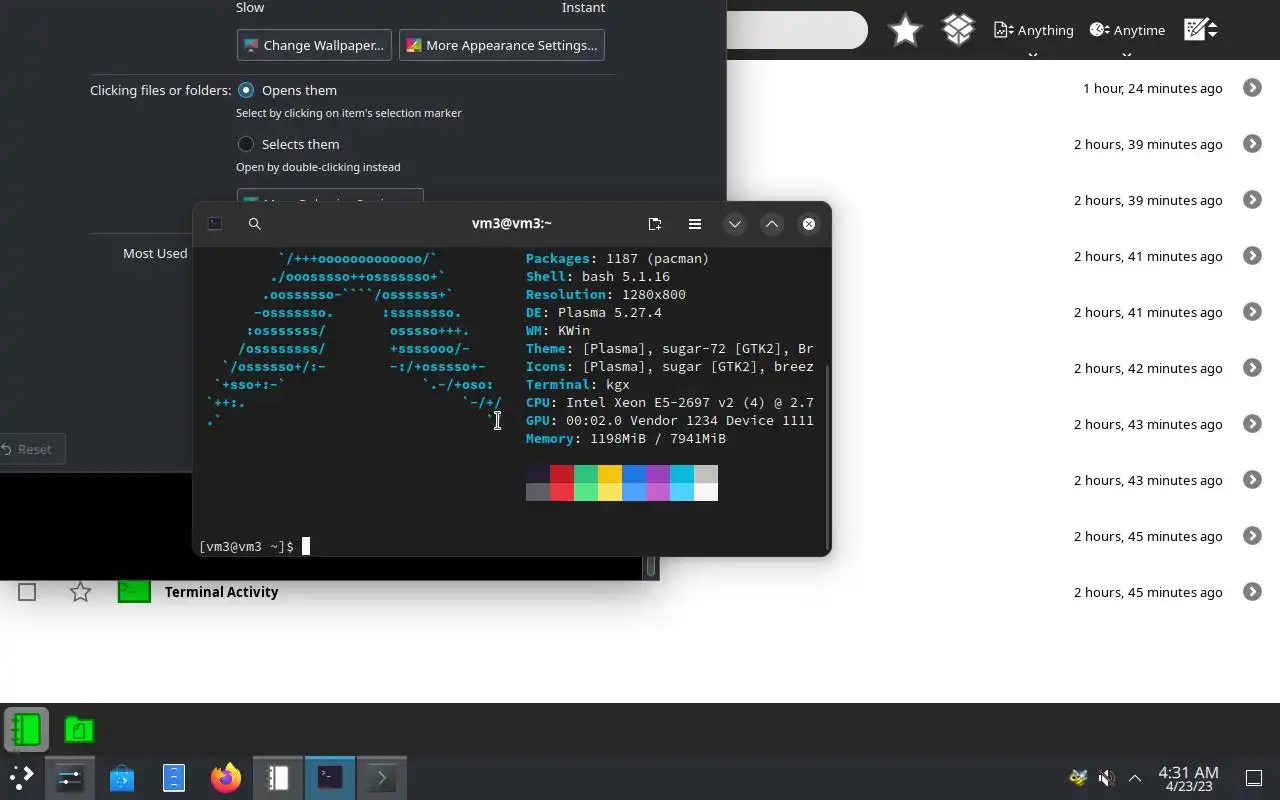Expand the entry from 1 hour, 24 minutes ago
Image resolution: width=1280 pixels, height=800 pixels.
pos(1252,88)
